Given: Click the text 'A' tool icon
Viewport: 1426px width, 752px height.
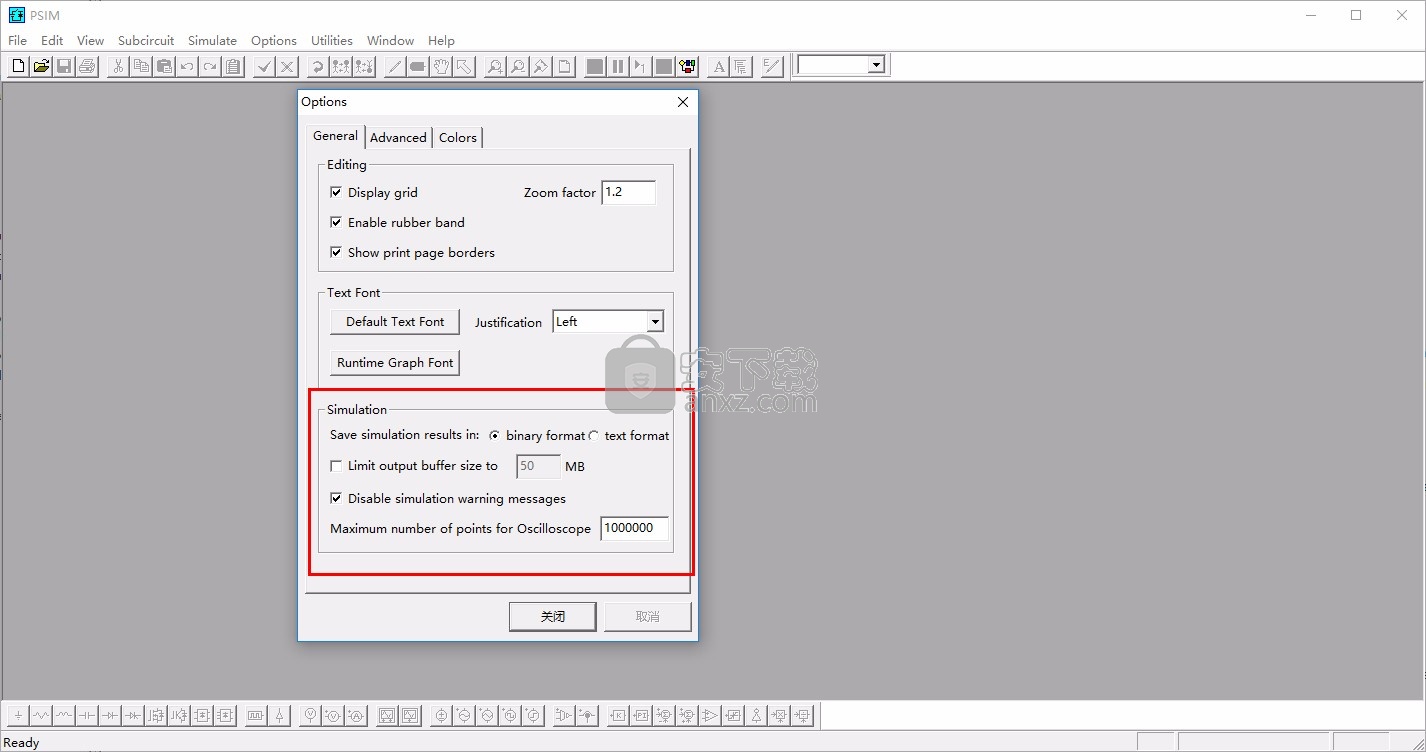Looking at the screenshot, I should pos(718,66).
